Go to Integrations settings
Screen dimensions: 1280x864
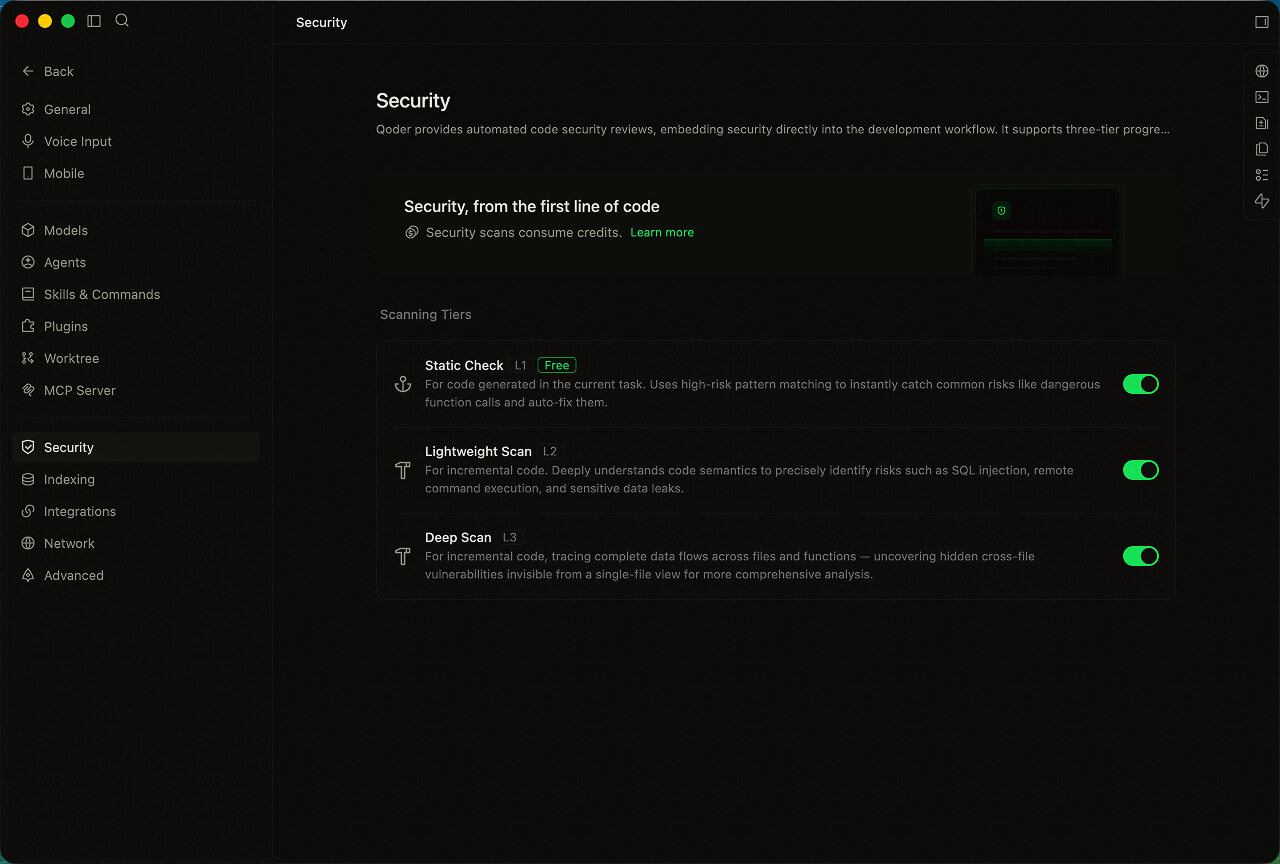point(136,511)
